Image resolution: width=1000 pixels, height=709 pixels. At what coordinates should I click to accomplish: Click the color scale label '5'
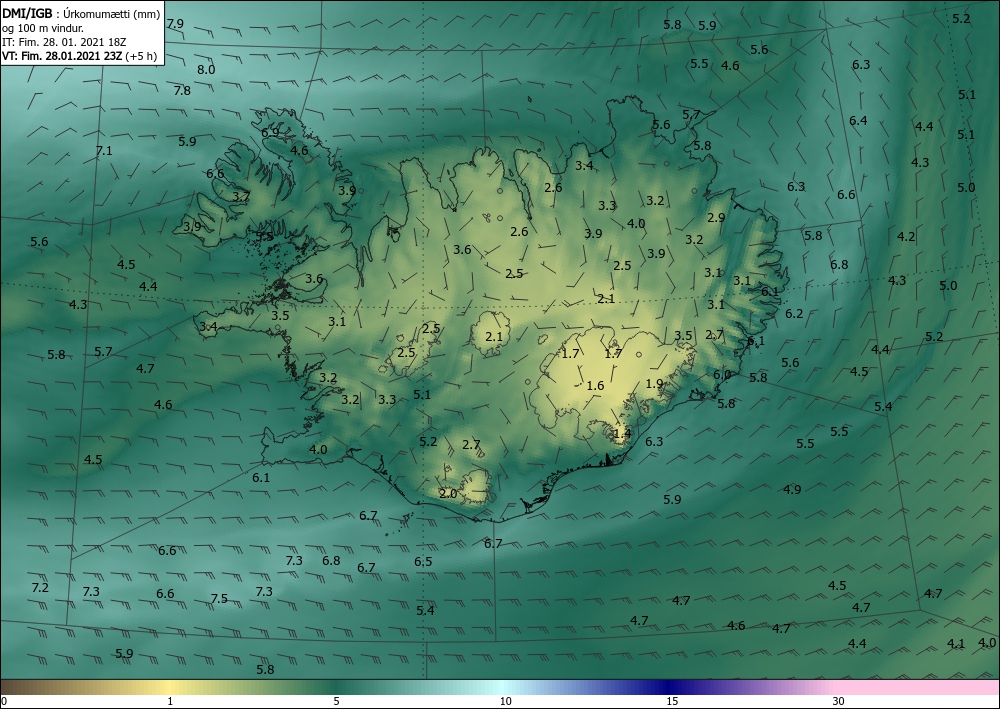336,701
